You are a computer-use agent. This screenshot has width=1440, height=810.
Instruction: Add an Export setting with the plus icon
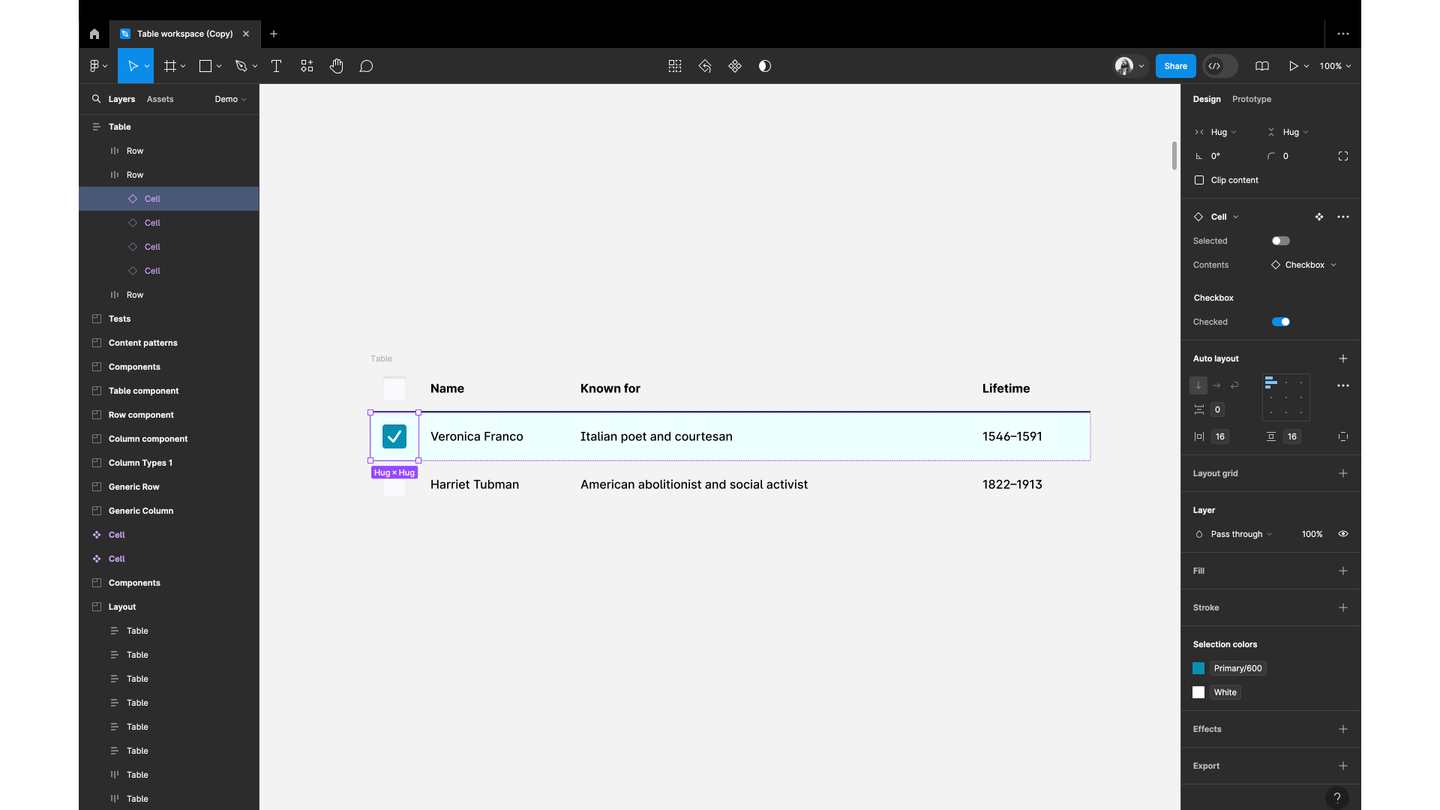[x=1343, y=766]
